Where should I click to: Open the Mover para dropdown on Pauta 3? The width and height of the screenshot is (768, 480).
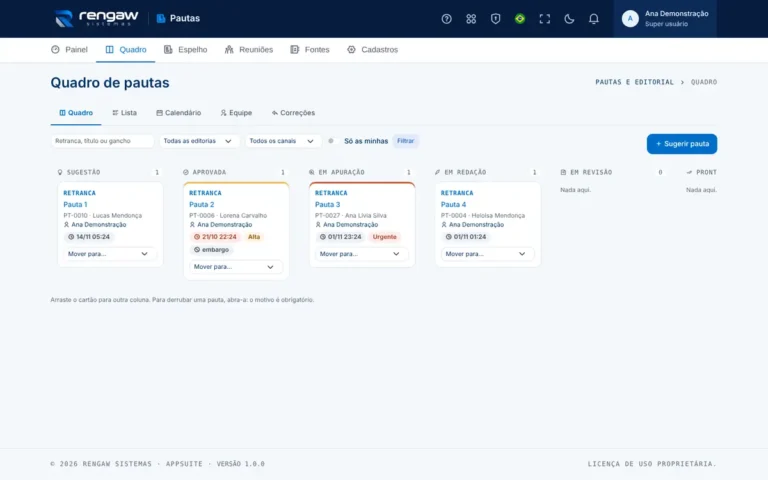click(x=361, y=254)
